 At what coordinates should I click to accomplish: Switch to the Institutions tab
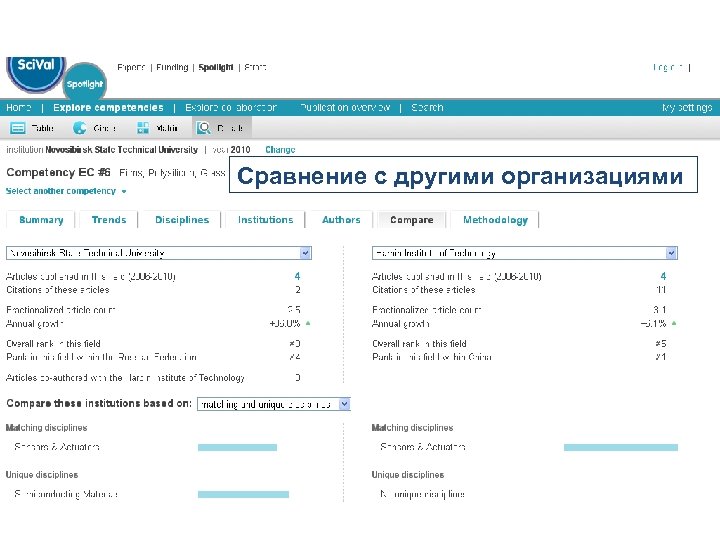[x=265, y=220]
